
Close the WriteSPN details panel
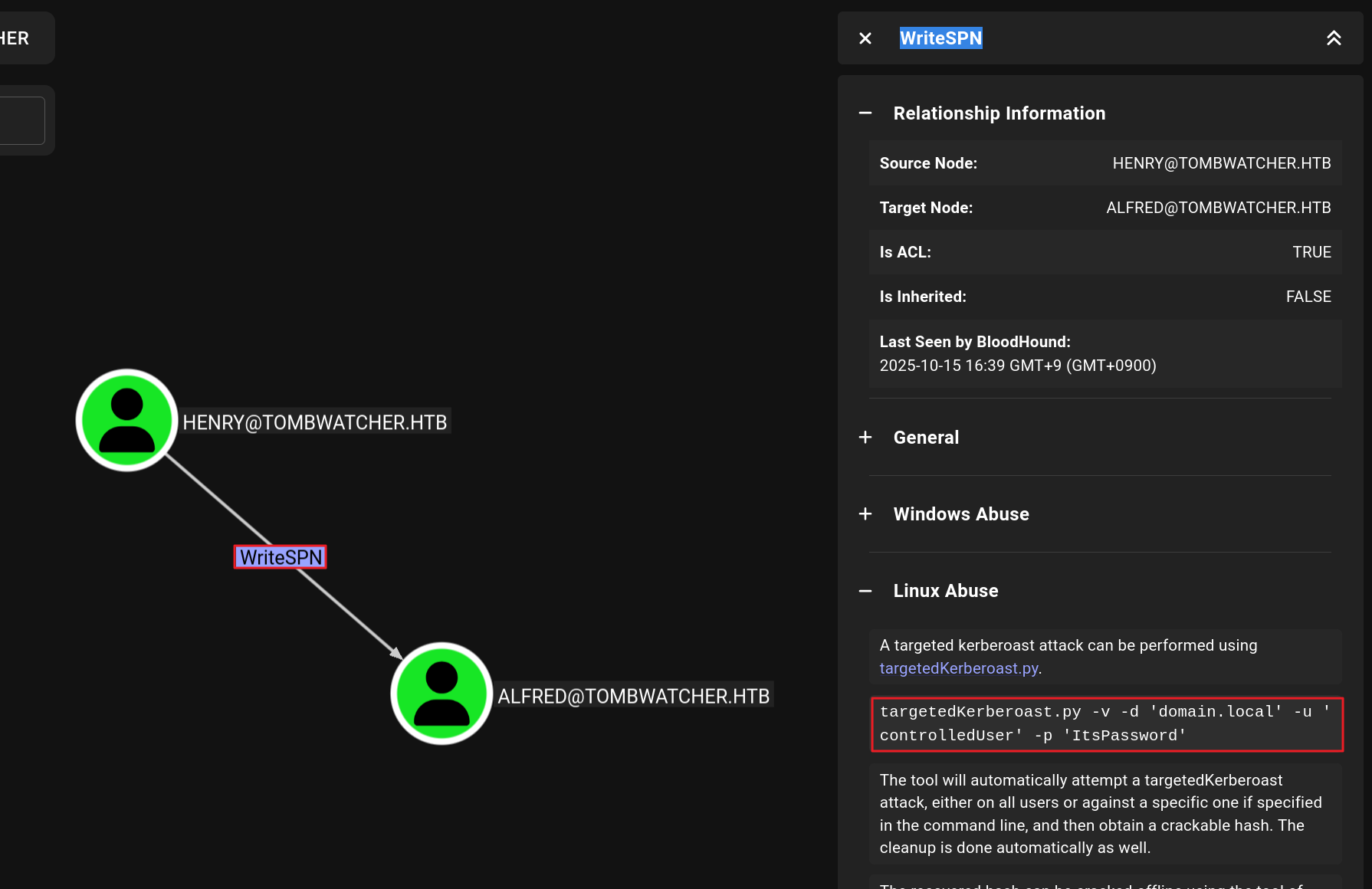pos(865,38)
